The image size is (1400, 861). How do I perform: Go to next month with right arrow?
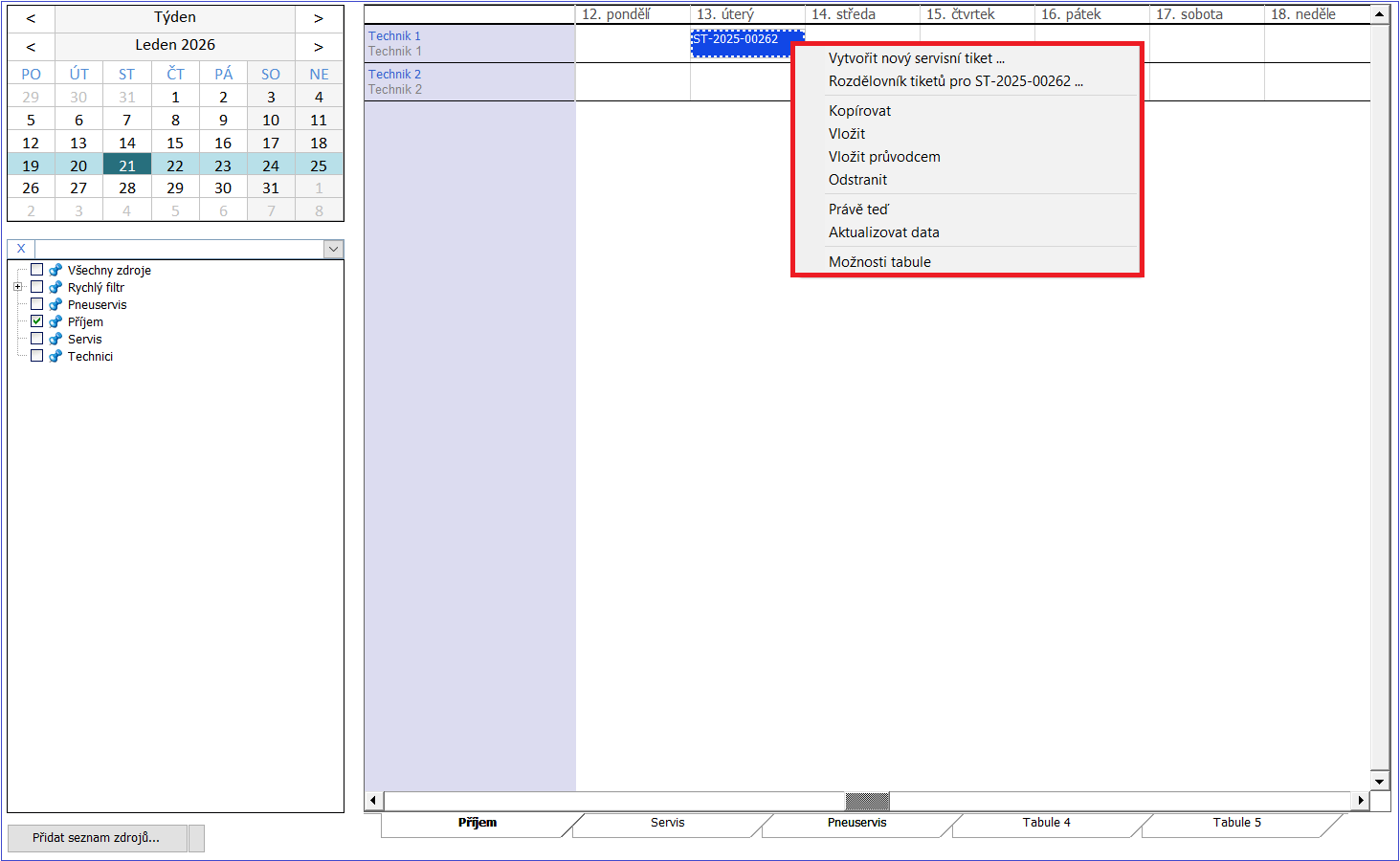coord(319,46)
